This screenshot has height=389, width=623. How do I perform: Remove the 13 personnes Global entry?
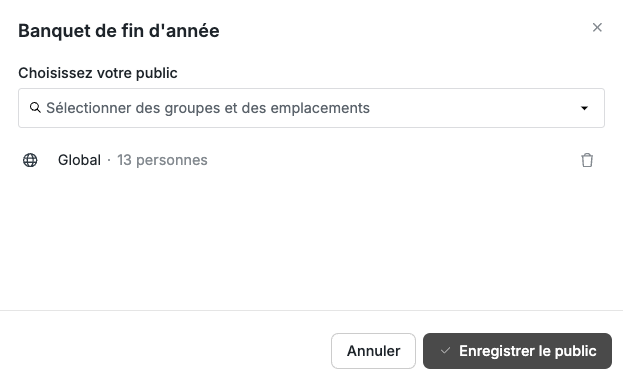click(587, 160)
